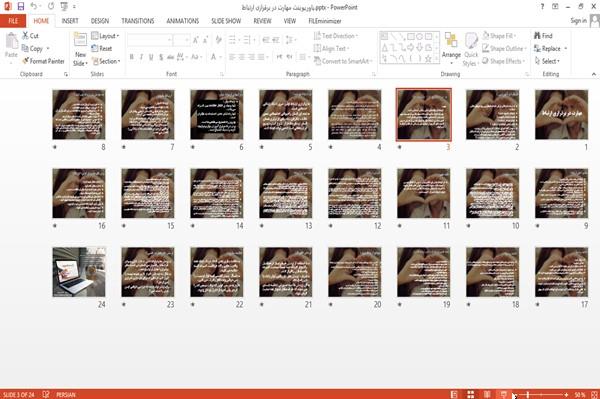Select slide 6 thumbnail
Image resolution: width=600 pixels, height=399 pixels.
(217, 114)
